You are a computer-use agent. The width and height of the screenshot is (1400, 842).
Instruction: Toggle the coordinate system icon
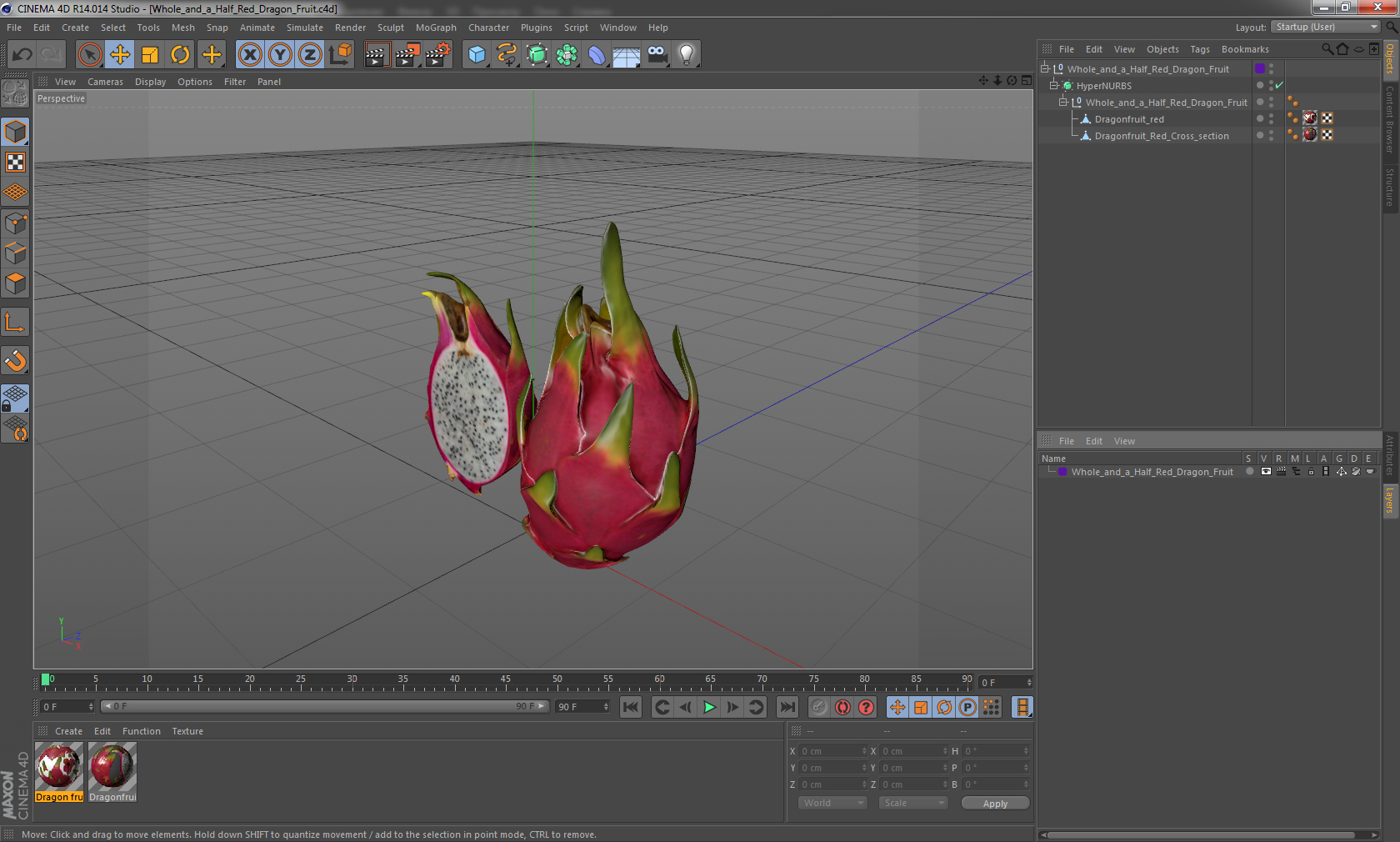click(x=340, y=55)
